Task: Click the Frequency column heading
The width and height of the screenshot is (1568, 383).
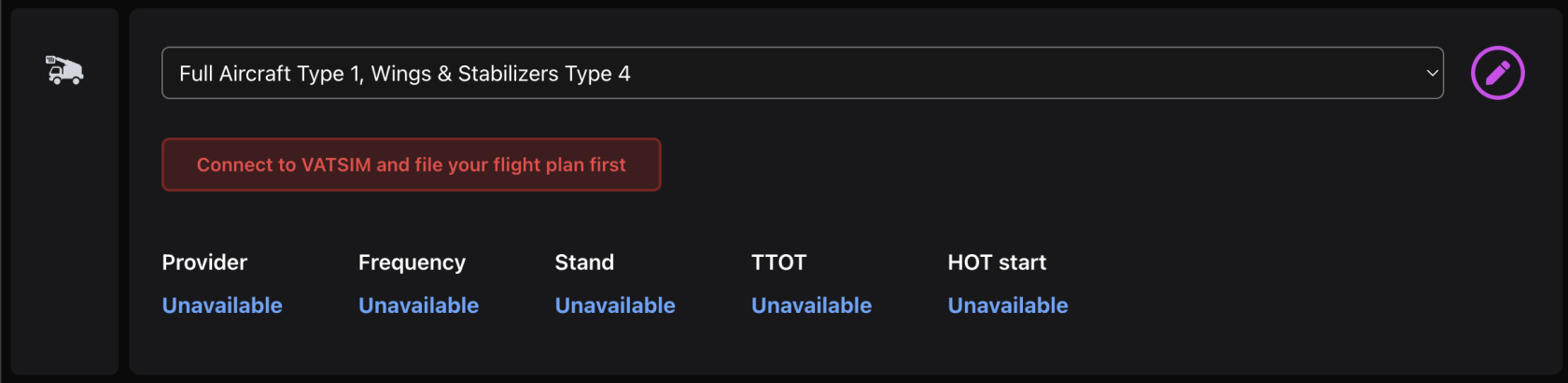Action: click(412, 262)
